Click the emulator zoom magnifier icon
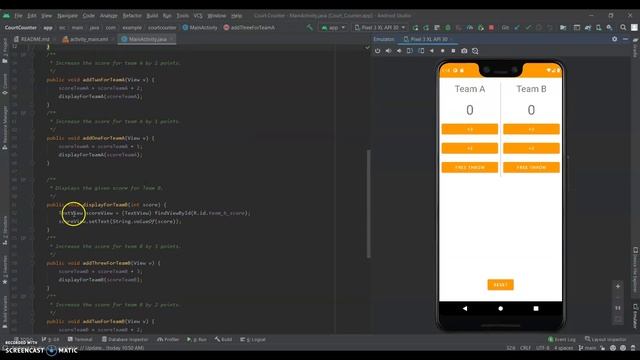Viewport: 640px width, 360px height. tap(475, 51)
